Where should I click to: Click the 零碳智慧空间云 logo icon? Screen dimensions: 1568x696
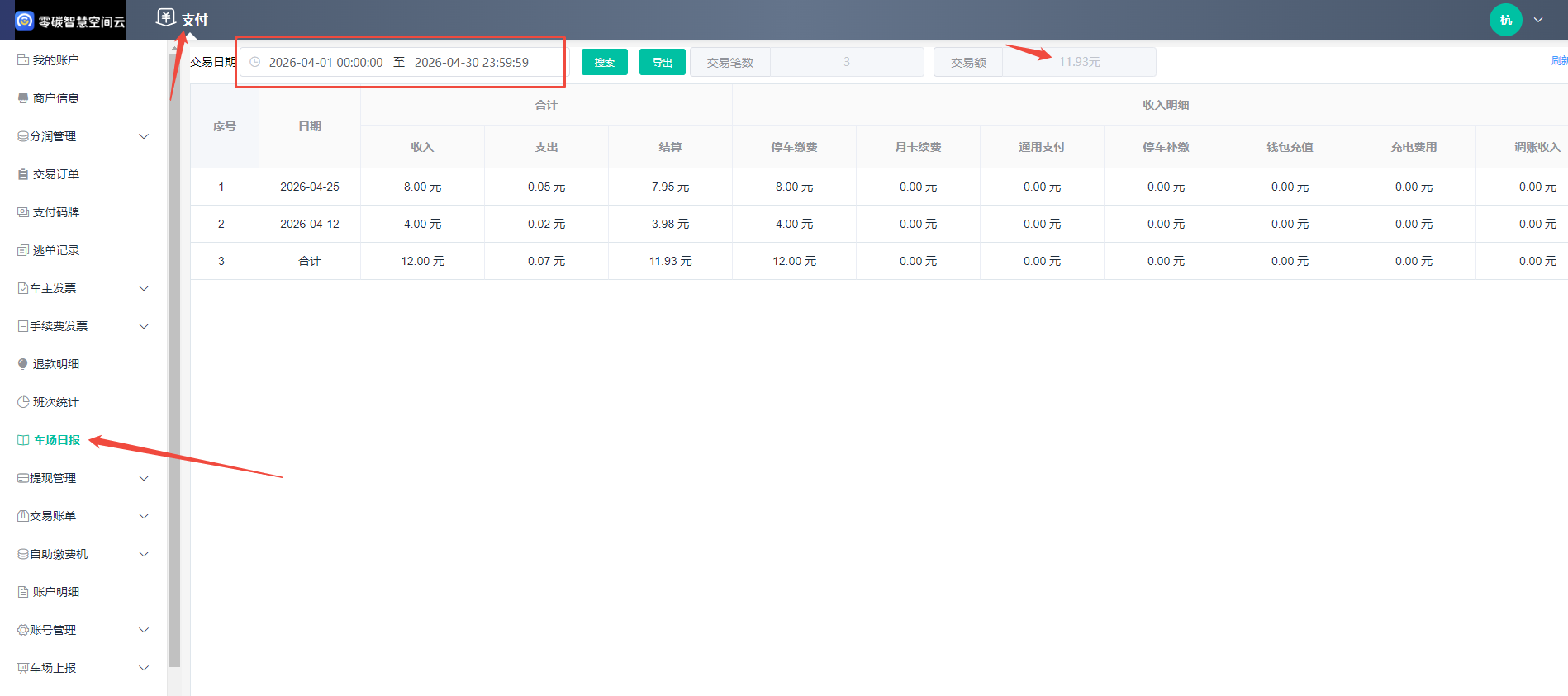[x=25, y=21]
